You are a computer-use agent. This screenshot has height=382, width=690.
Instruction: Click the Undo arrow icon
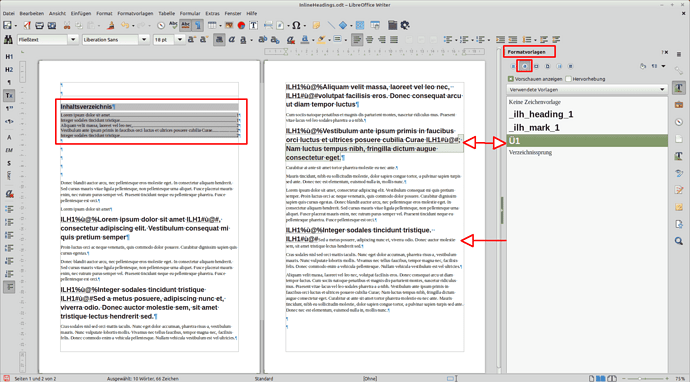(x=125, y=26)
